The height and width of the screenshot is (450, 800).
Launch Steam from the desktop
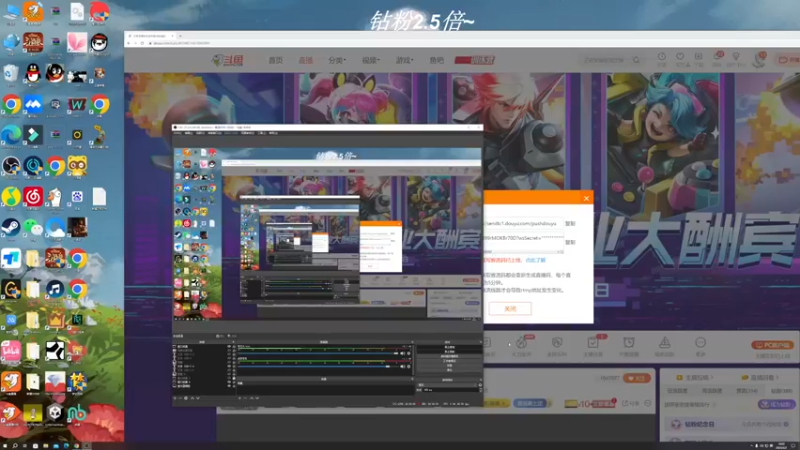pos(11,228)
